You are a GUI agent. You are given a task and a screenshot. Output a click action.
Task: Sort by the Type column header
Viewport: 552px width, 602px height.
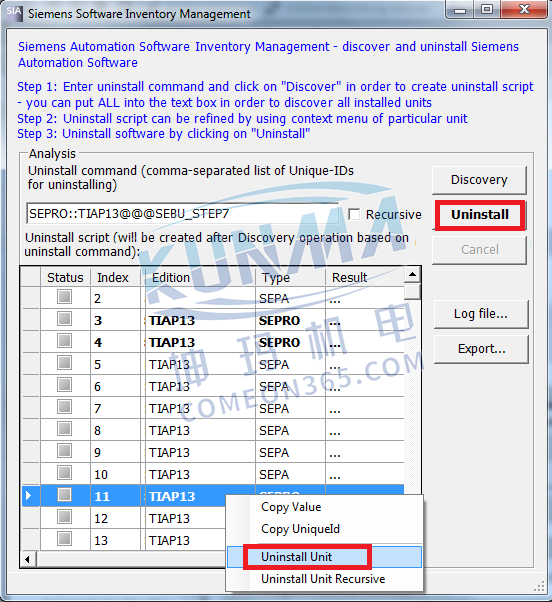[290, 277]
